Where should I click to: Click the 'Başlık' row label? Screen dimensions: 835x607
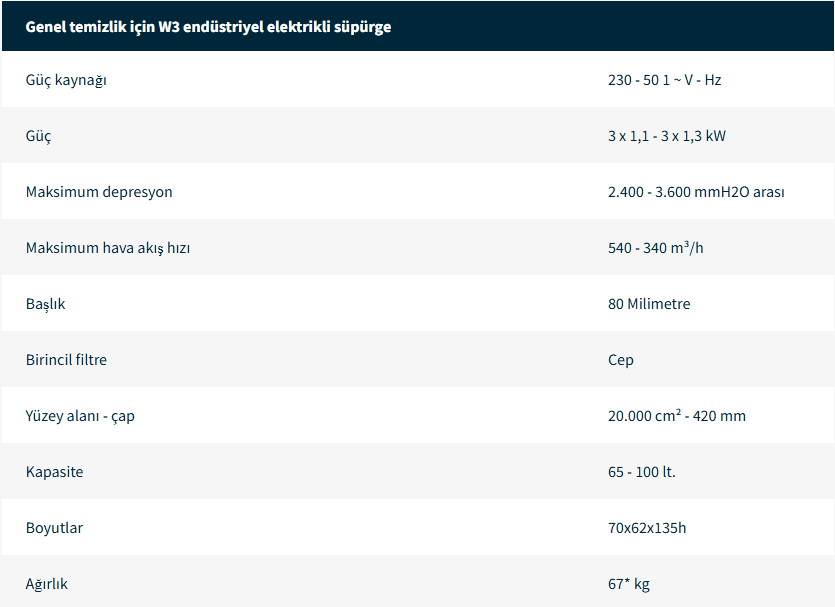coord(45,304)
